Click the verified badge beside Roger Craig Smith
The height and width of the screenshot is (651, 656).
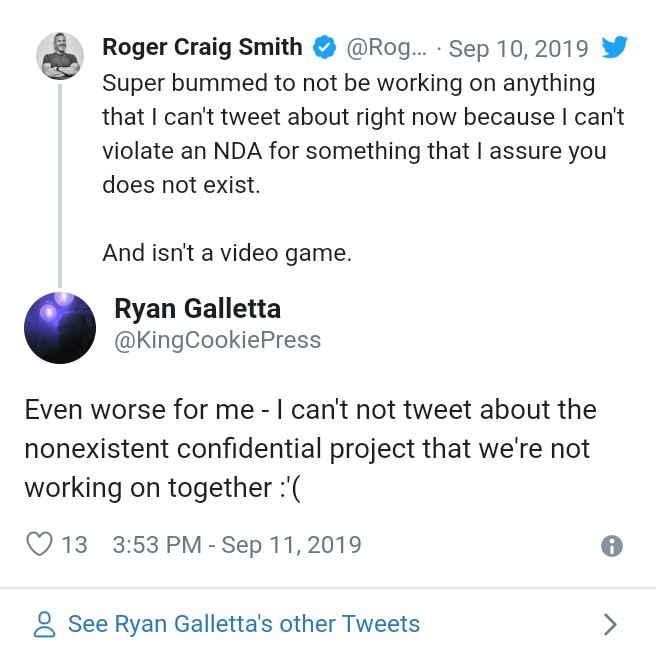coord(325,47)
